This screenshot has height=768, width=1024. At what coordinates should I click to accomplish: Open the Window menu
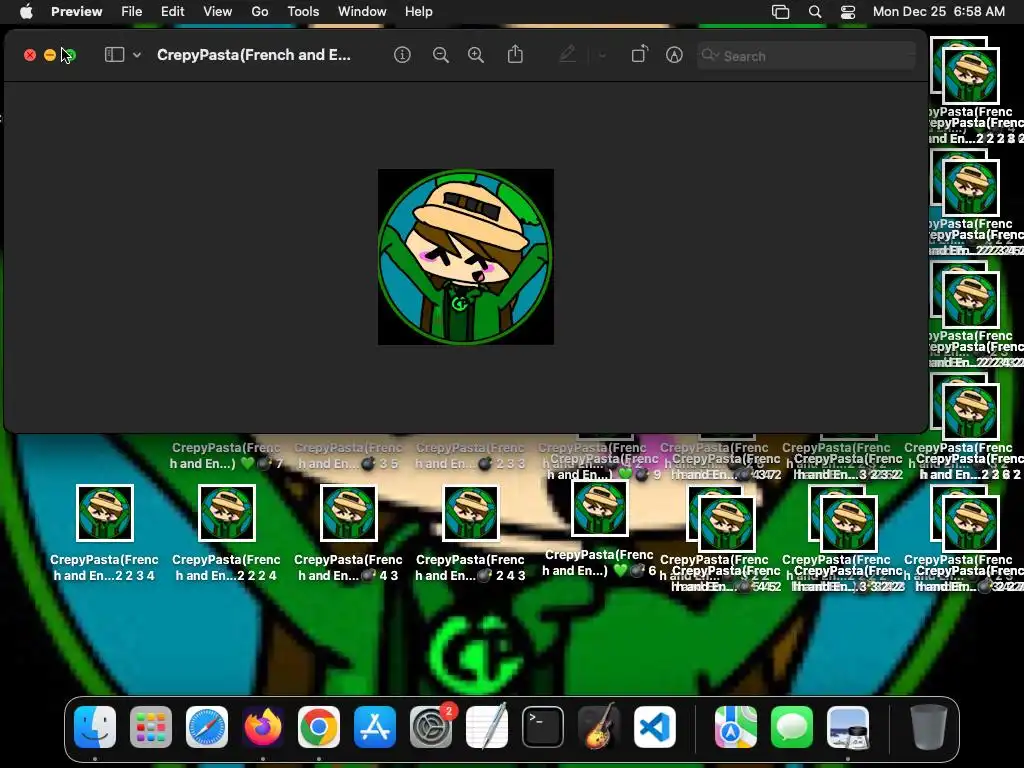(362, 11)
